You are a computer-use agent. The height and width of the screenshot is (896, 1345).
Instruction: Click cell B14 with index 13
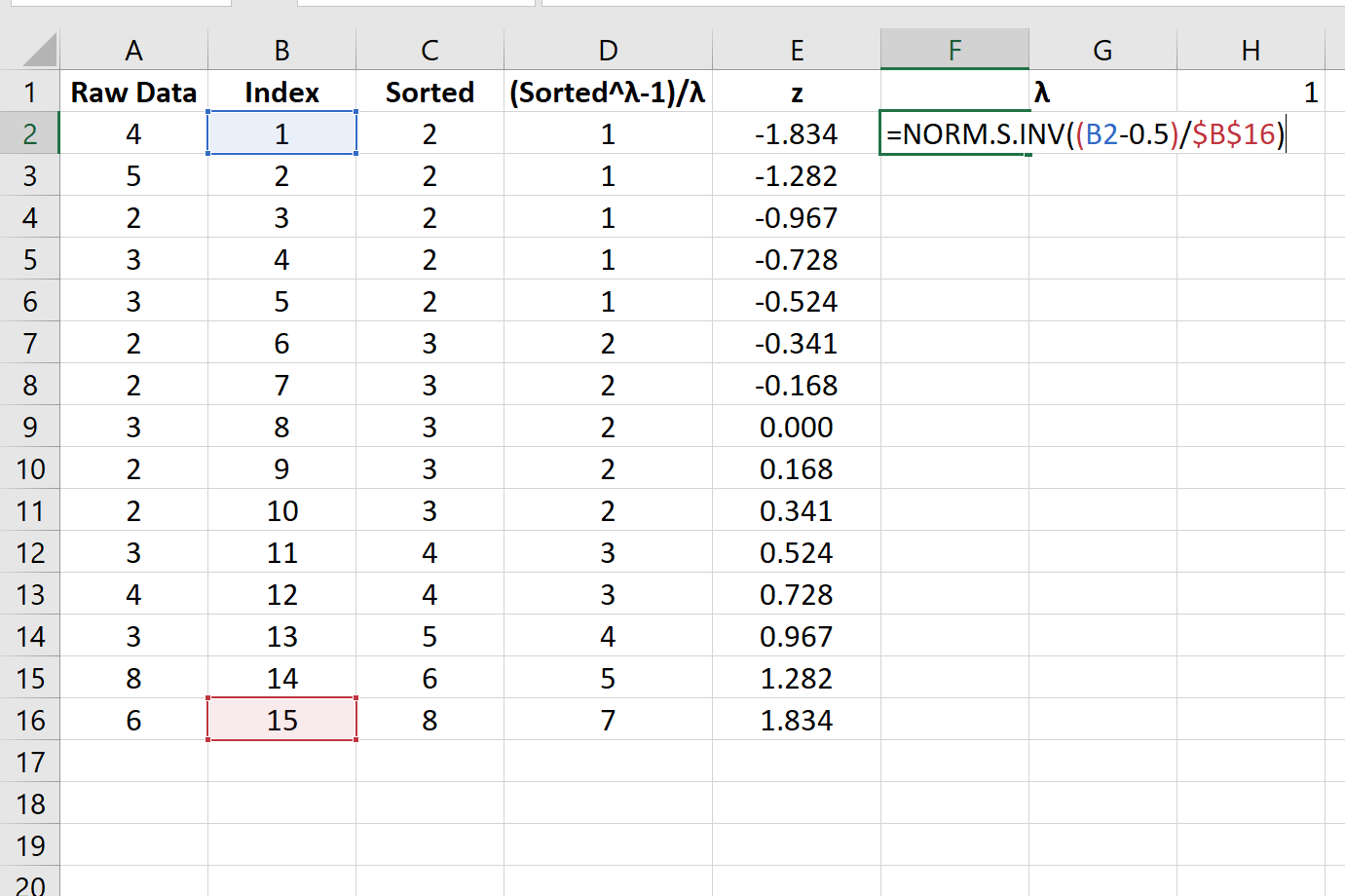tap(281, 636)
